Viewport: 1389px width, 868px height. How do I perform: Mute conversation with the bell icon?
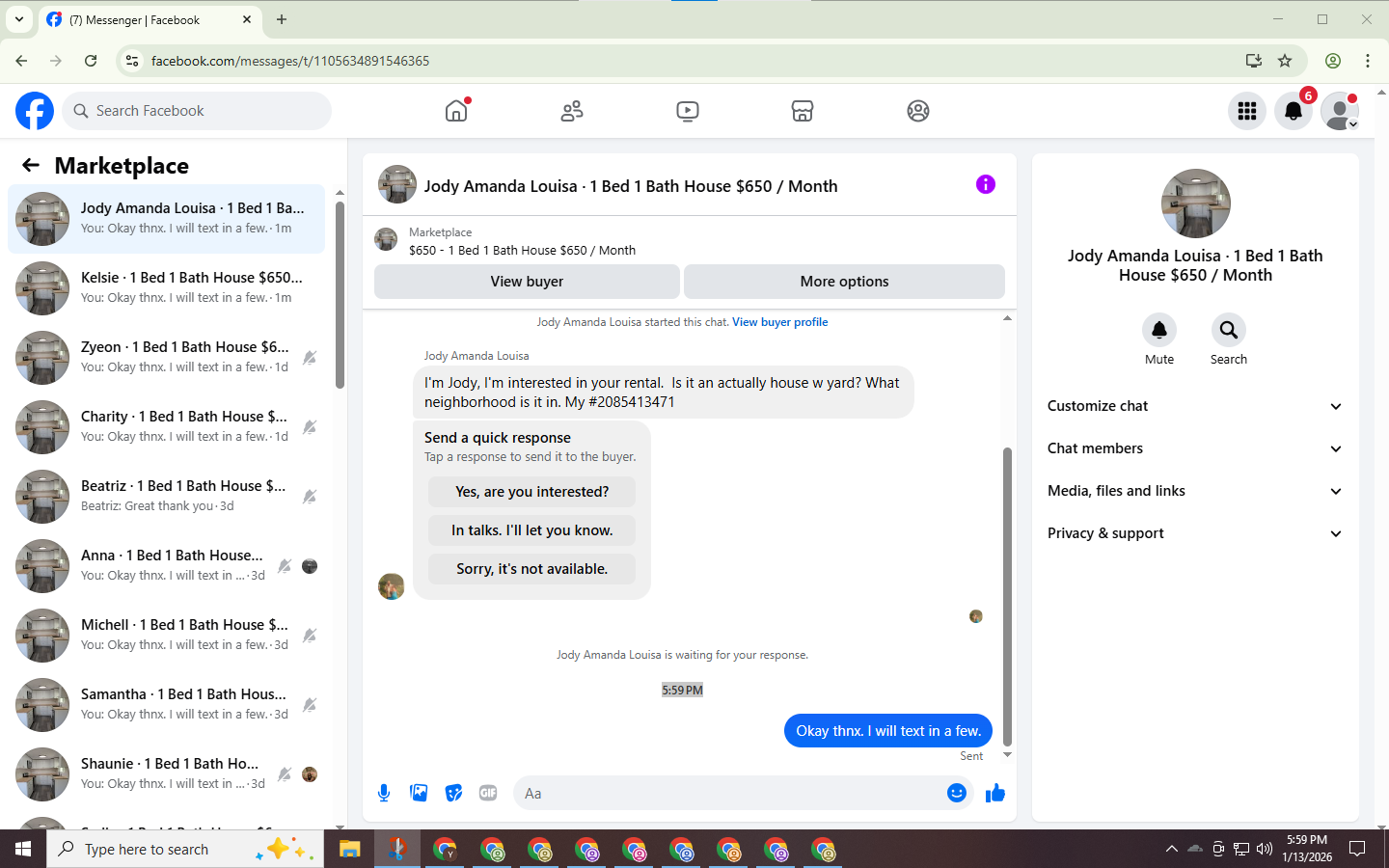click(x=1159, y=330)
